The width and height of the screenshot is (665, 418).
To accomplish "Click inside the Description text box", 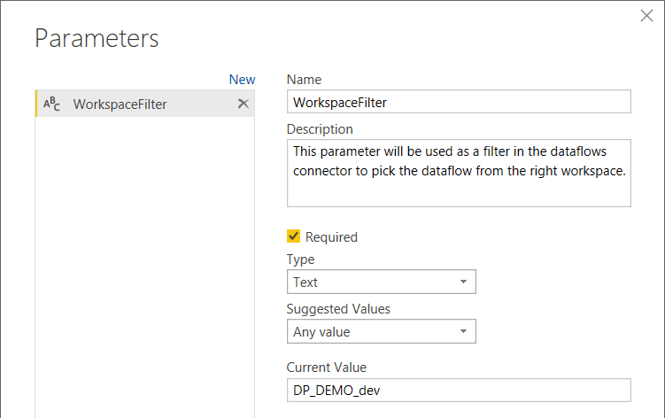I will coord(459,173).
